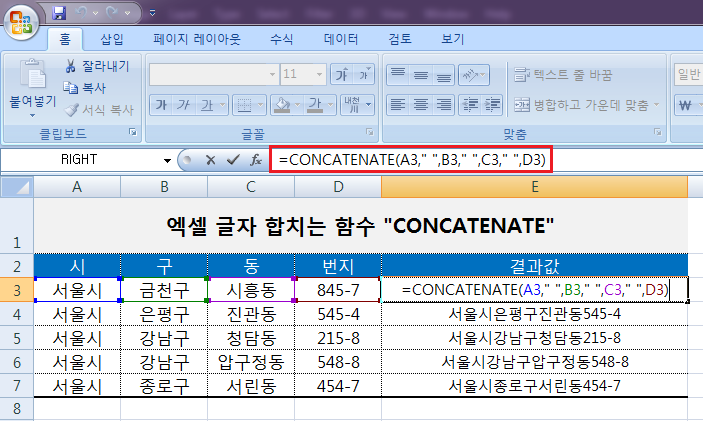This screenshot has width=703, height=421.
Task: Open the Name Box dropdown arrow
Action: click(x=167, y=160)
